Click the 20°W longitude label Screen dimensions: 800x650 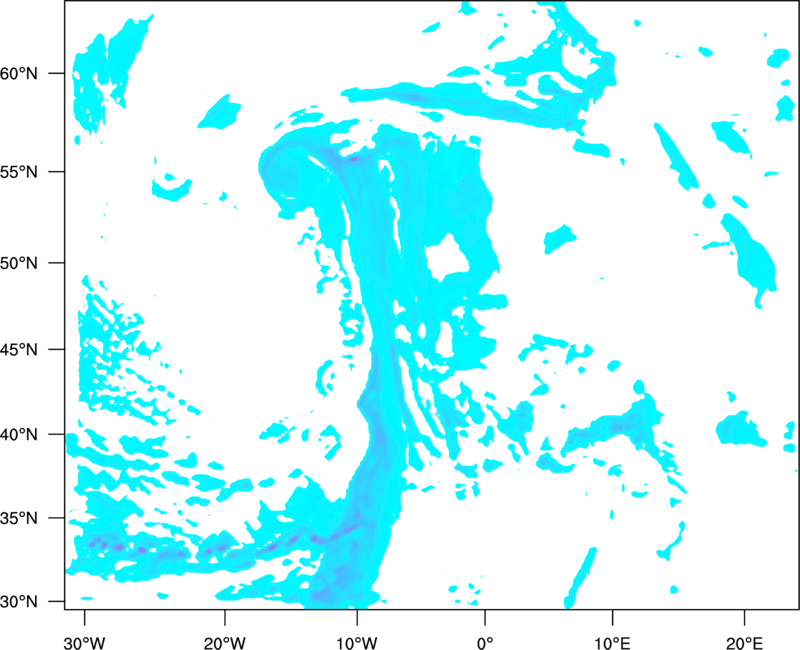click(x=225, y=643)
